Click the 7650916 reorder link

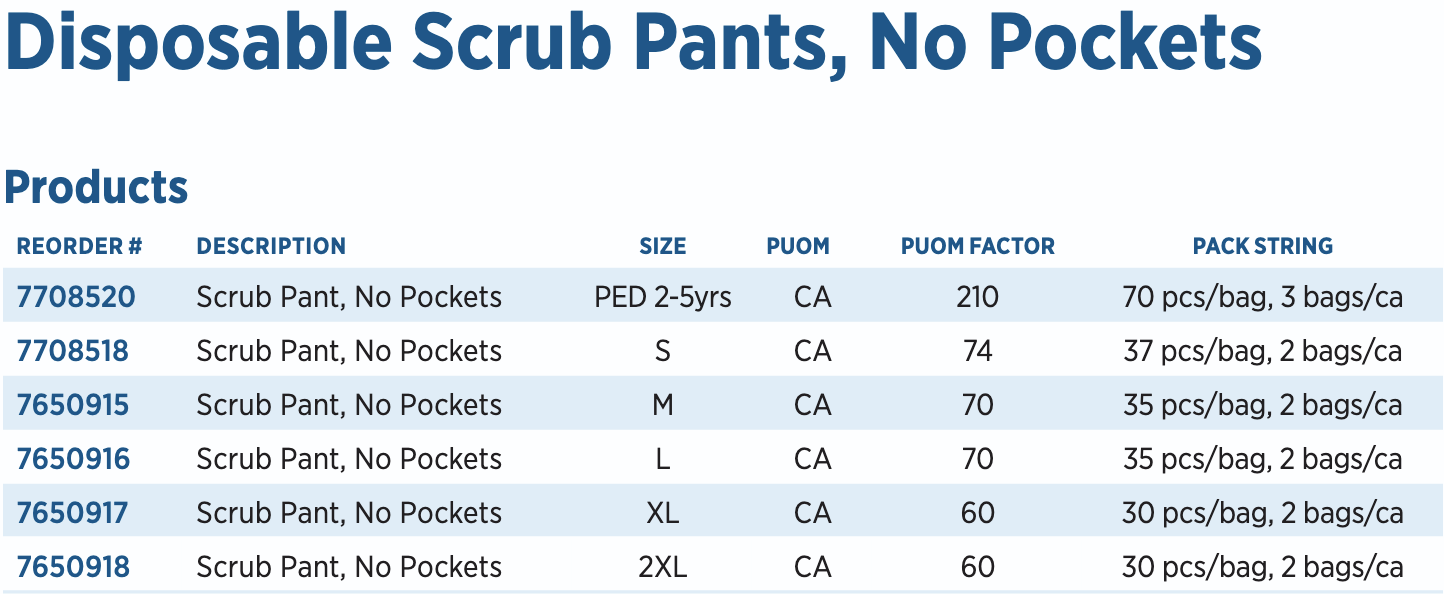(x=73, y=459)
